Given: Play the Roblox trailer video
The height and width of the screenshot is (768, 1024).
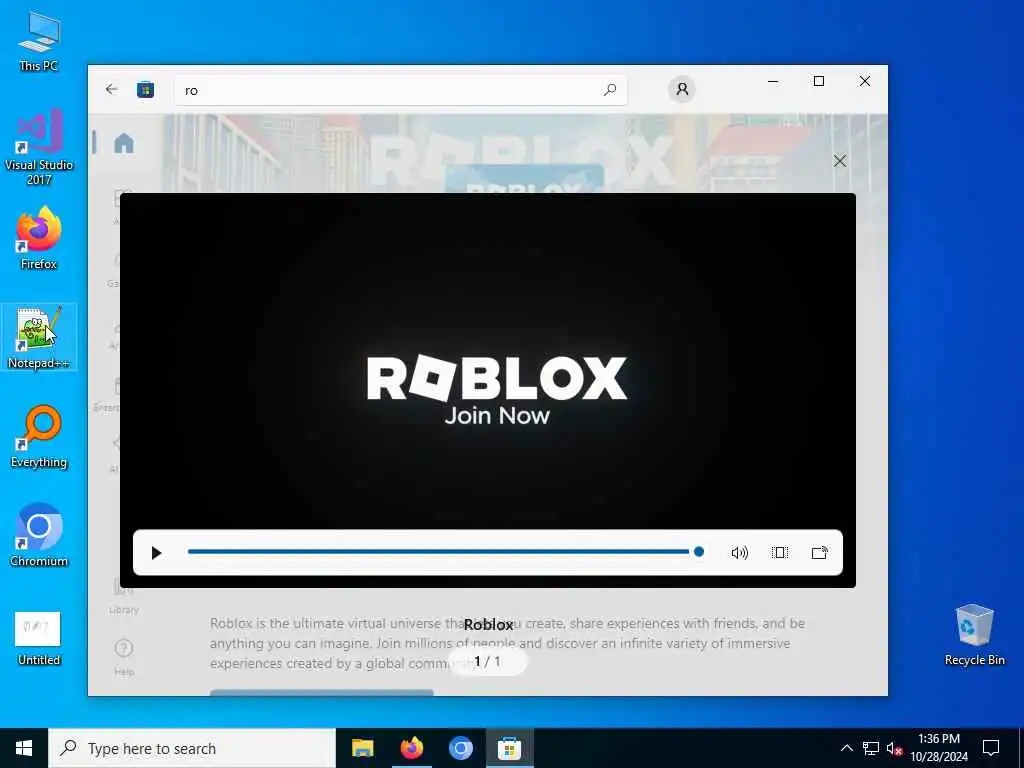Looking at the screenshot, I should (x=156, y=553).
